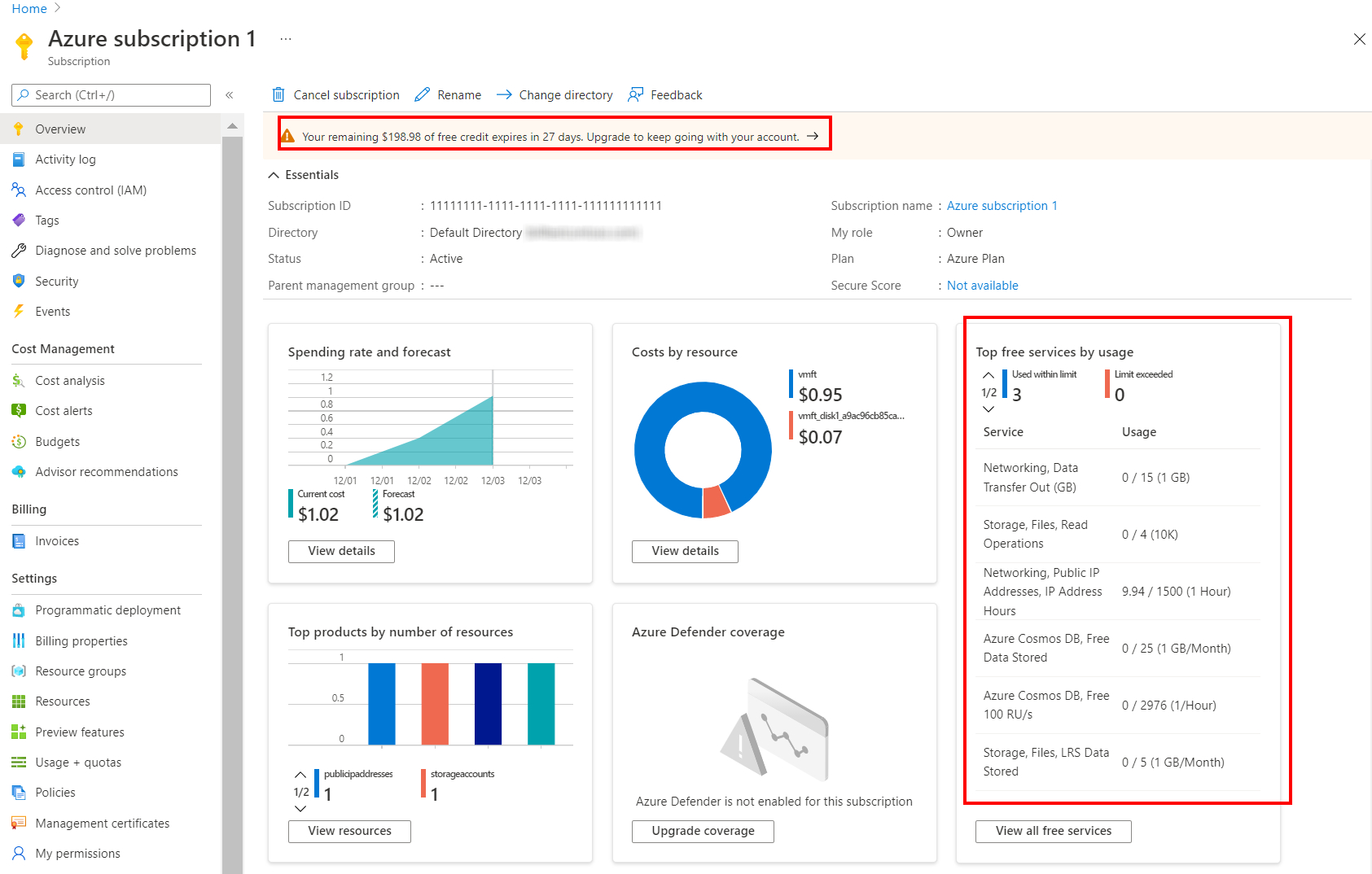Click the My permissions person icon
The width and height of the screenshot is (1372, 874).
[x=19, y=853]
